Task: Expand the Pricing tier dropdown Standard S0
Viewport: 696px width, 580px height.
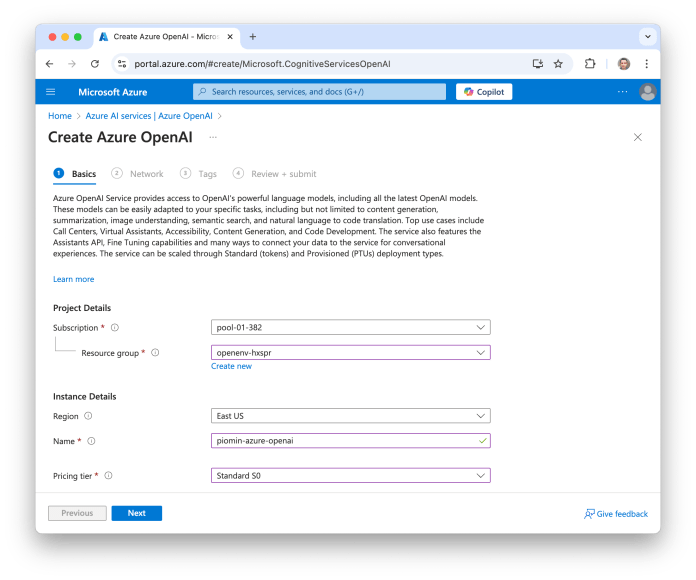Action: [351, 476]
